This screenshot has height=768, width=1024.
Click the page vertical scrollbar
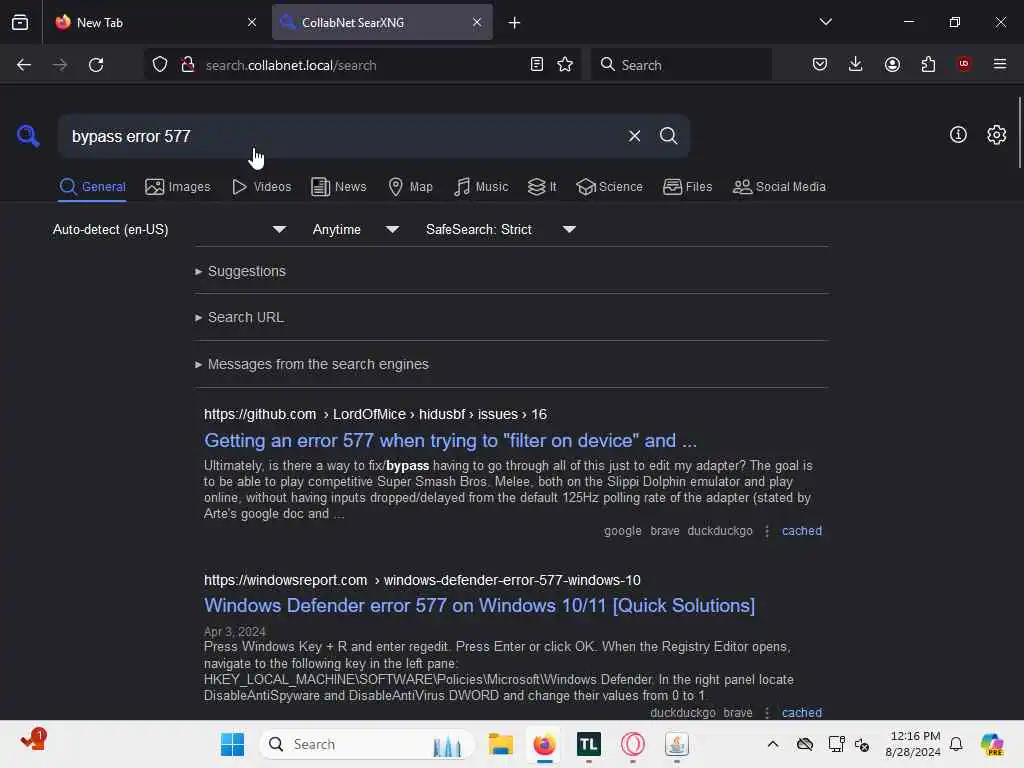(x=1019, y=132)
